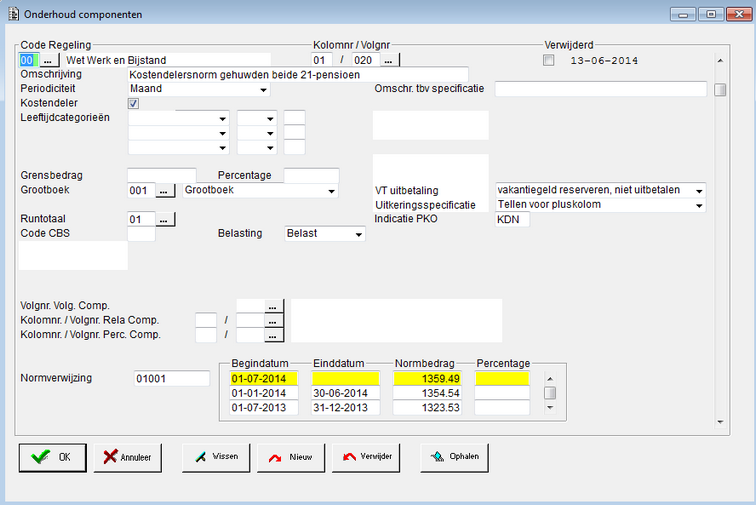Click the Grensbedrag field
The height and width of the screenshot is (505, 756).
(x=162, y=176)
